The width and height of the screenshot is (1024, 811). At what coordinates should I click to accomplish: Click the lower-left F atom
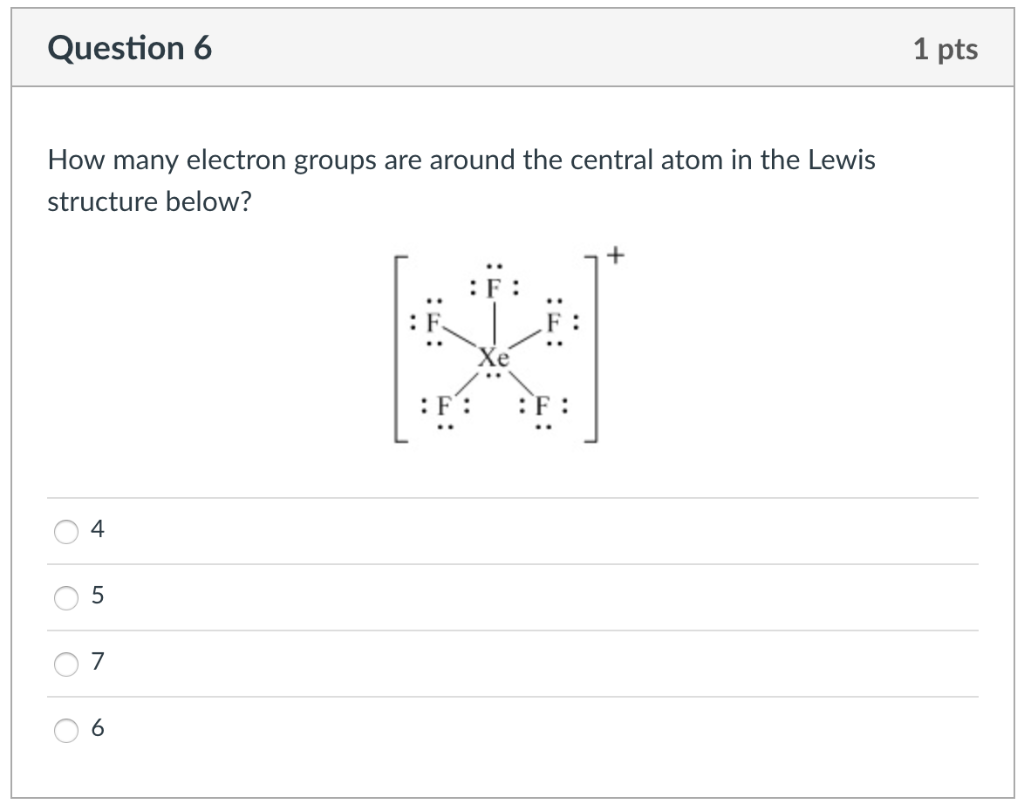pyautogui.click(x=446, y=407)
